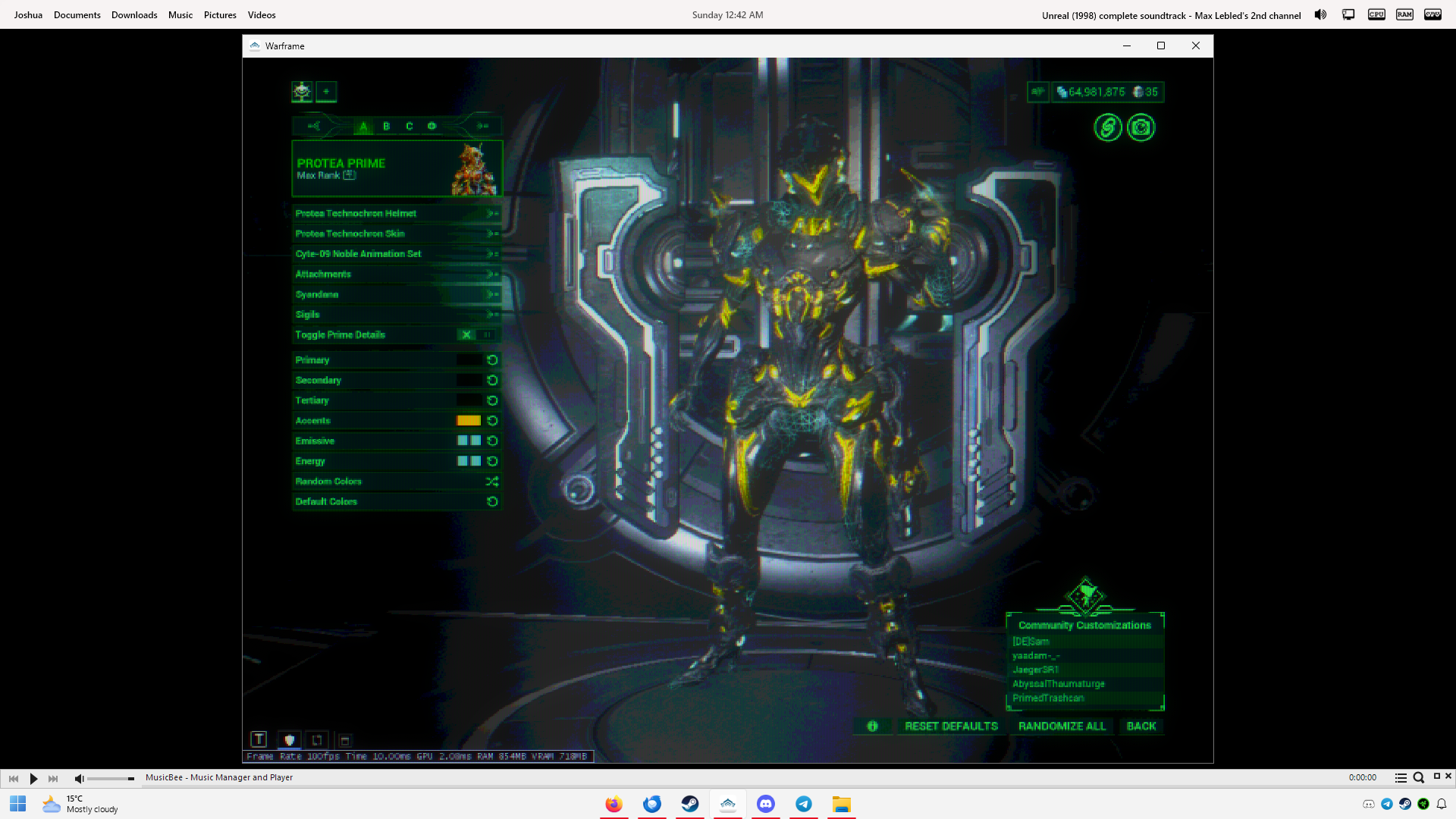Select the [DE]Sam community customization
The height and width of the screenshot is (819, 1456).
(x=1085, y=642)
